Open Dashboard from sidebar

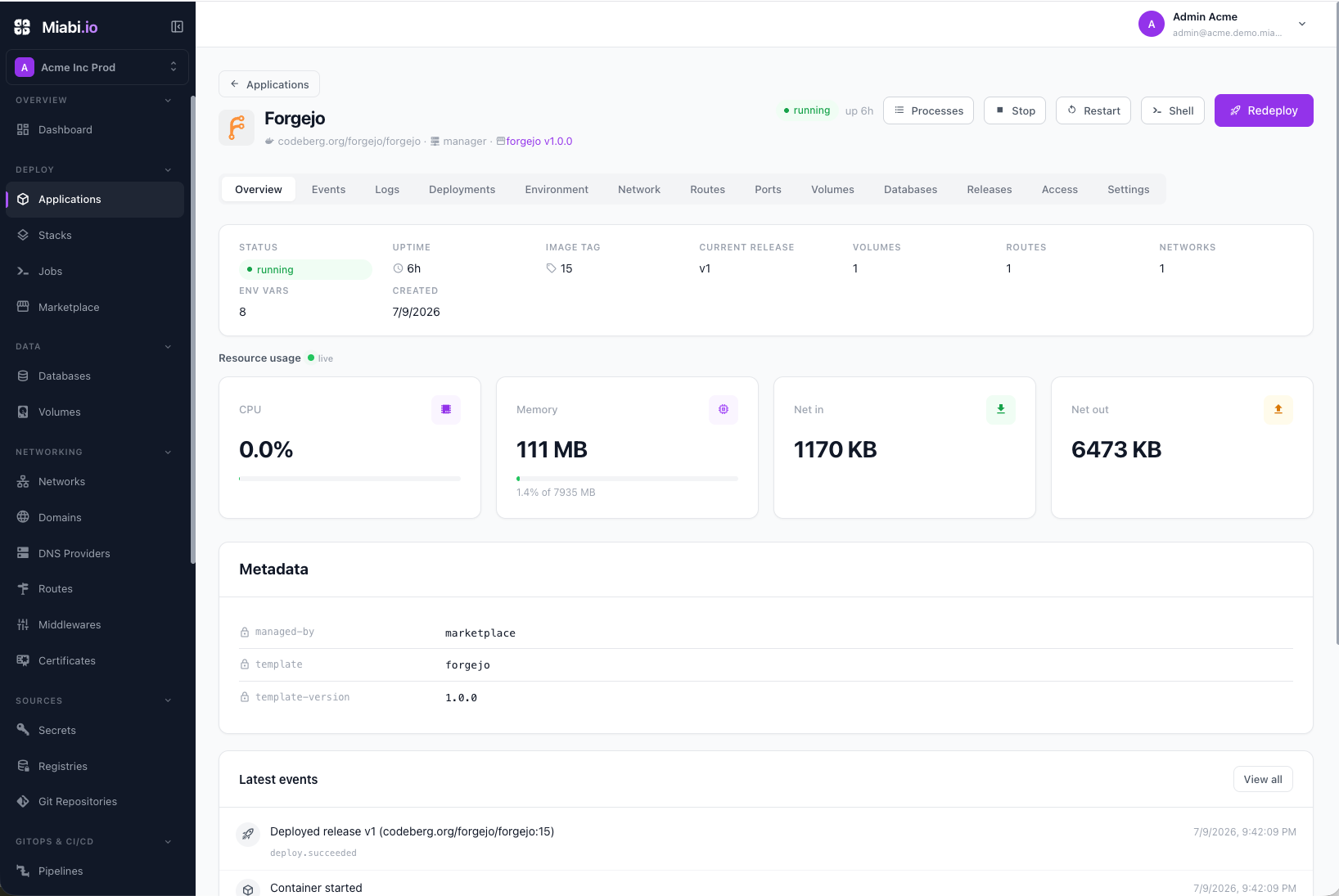point(95,129)
